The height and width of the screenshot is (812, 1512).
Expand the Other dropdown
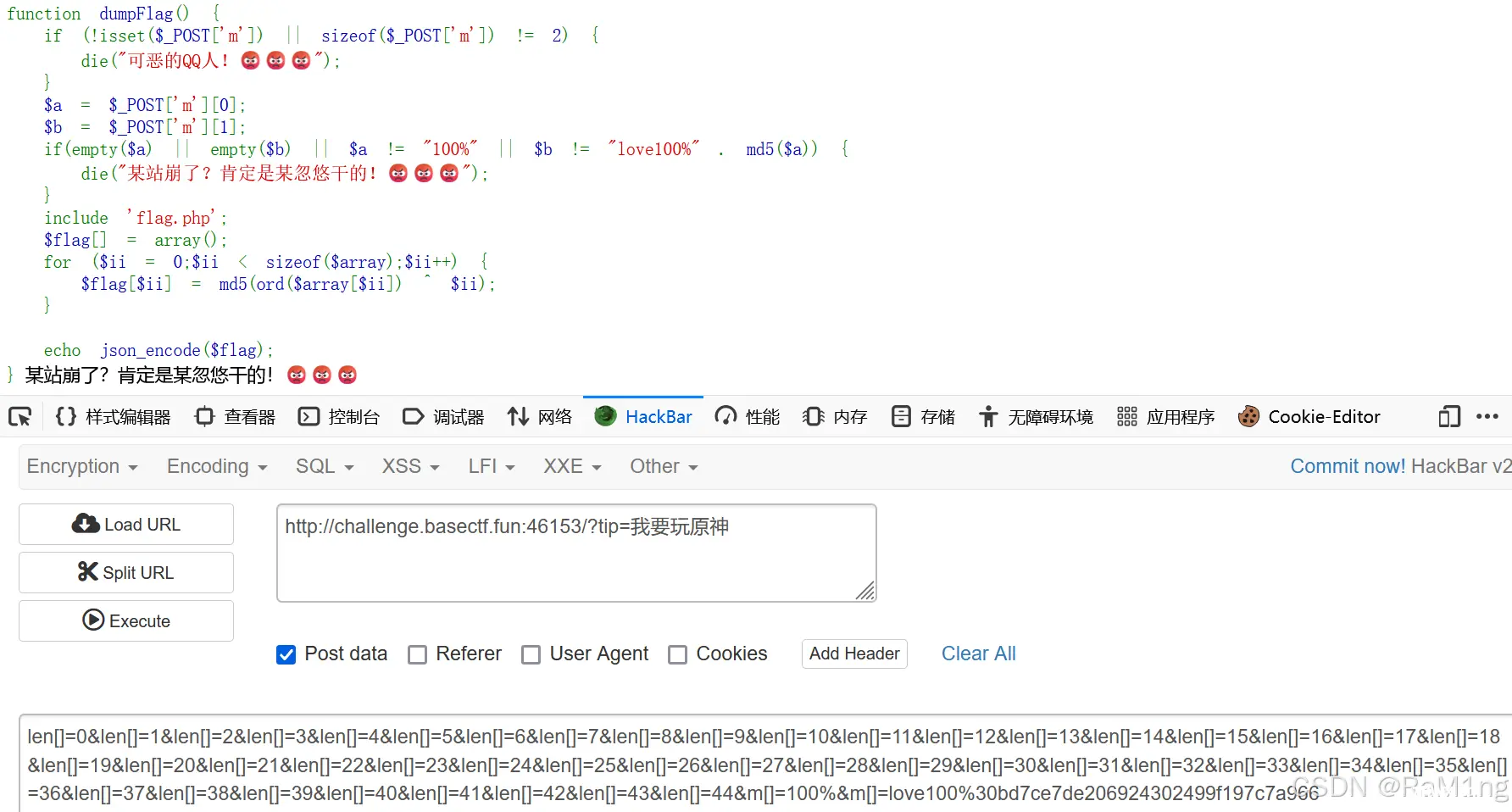pyautogui.click(x=664, y=467)
